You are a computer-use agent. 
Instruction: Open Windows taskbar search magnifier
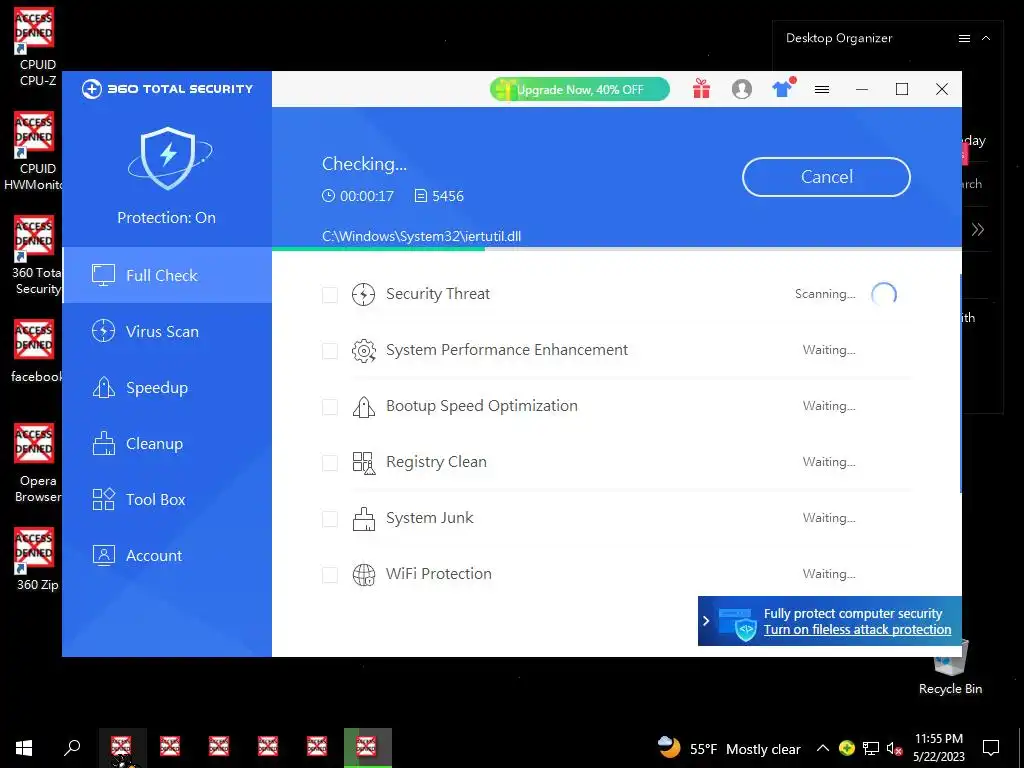click(72, 747)
